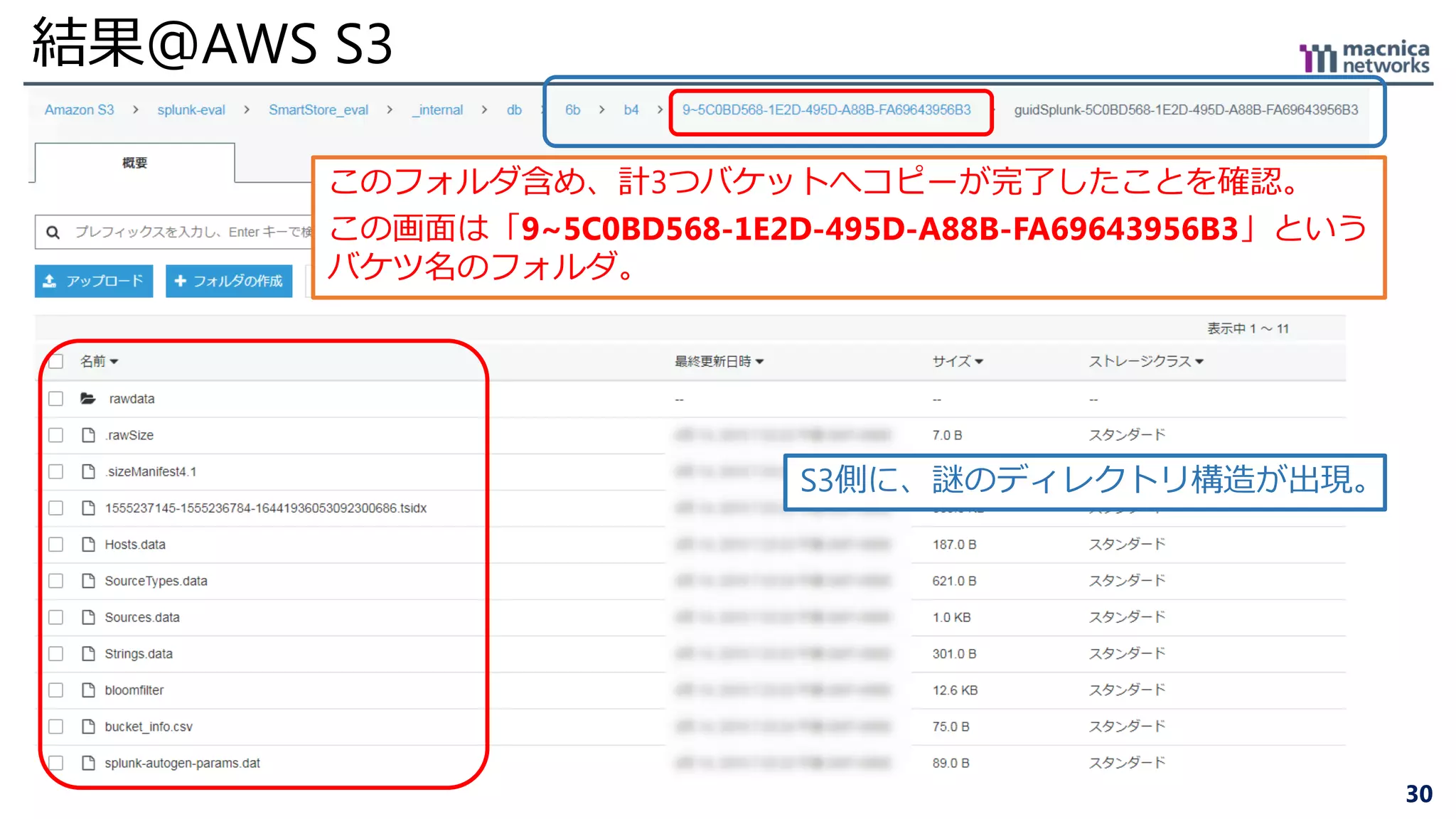Image resolution: width=1456 pixels, height=819 pixels.
Task: Sort by the 最終更新日時 column header
Action: coord(719,362)
